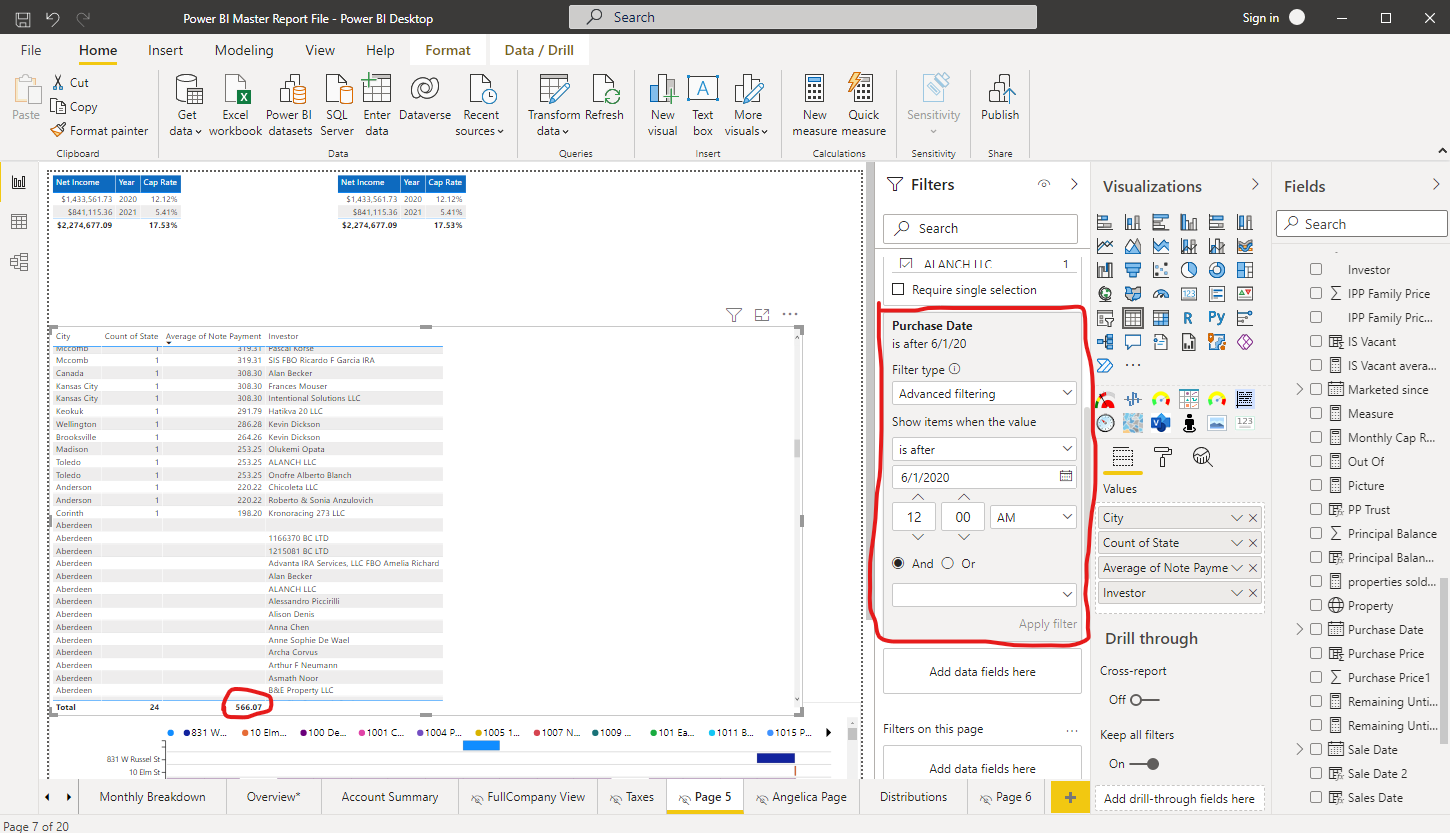
Task: Open Focus mode on the table visual
Action: point(762,315)
